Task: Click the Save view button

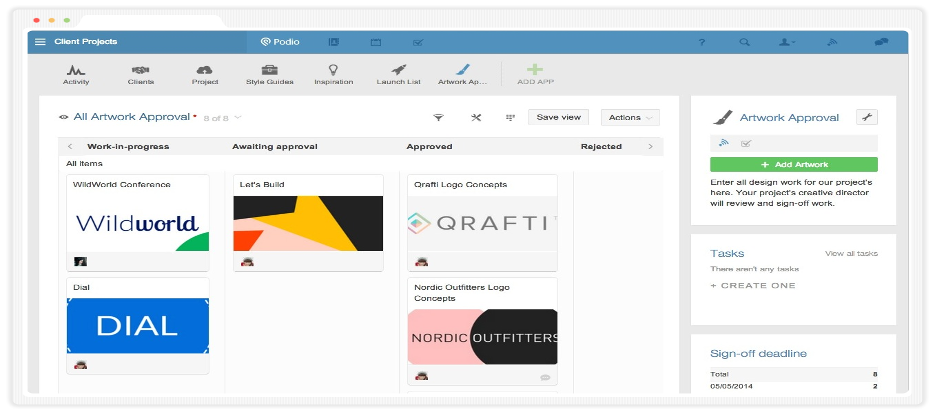Action: 558,118
